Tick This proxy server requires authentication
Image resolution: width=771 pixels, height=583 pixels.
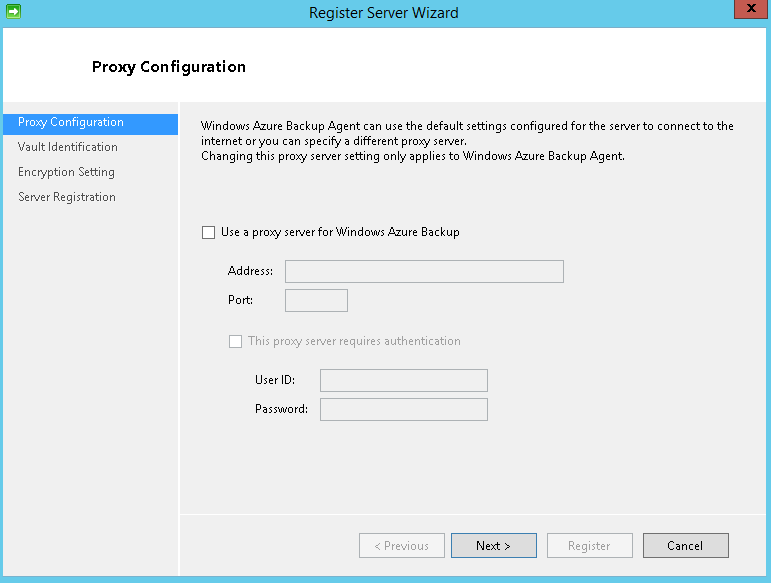pyautogui.click(x=236, y=342)
